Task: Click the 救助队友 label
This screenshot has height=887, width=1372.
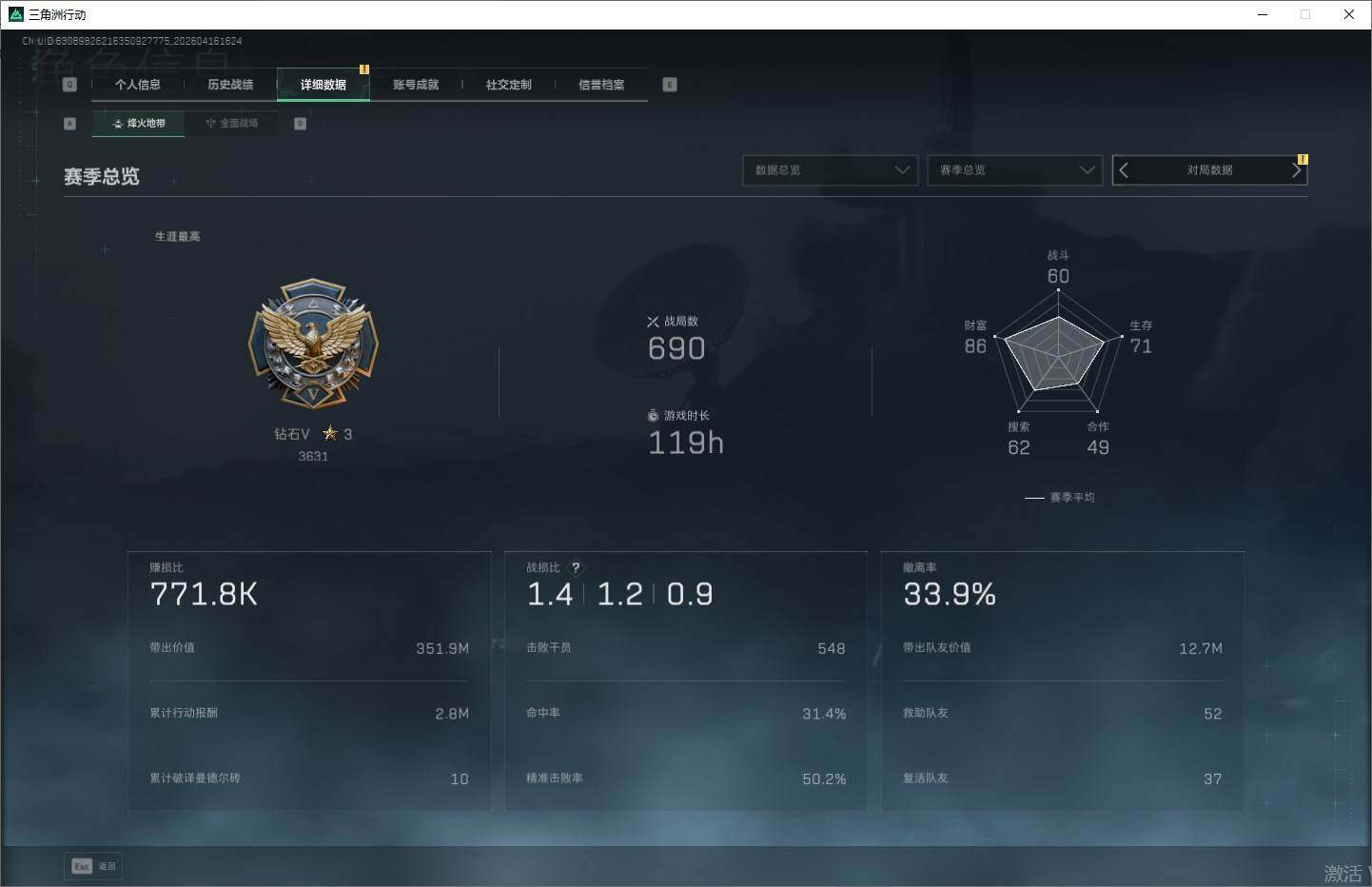Action: click(x=926, y=713)
